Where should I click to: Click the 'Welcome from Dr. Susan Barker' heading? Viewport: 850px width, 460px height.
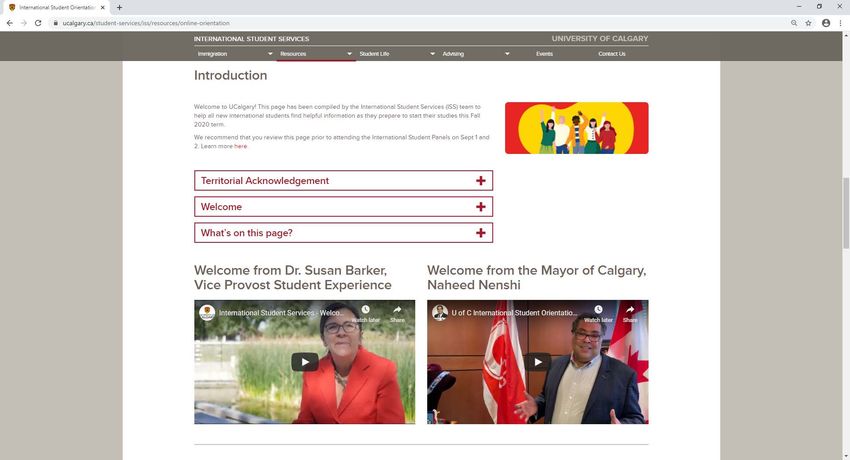click(x=293, y=277)
